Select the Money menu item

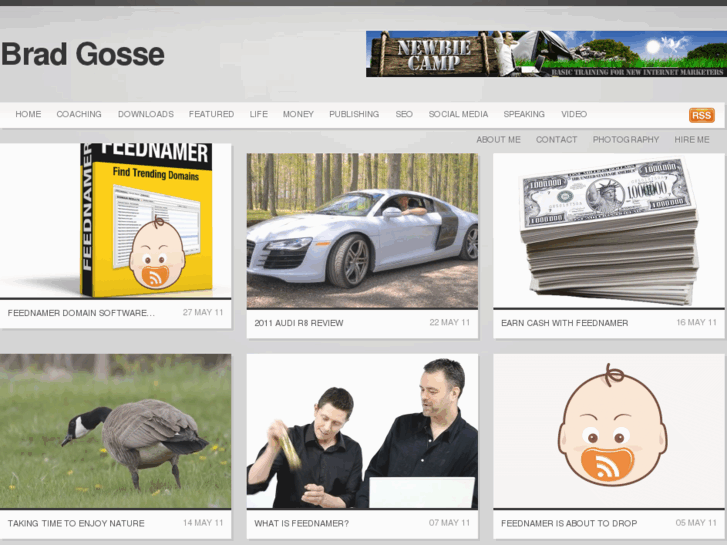[x=298, y=114]
